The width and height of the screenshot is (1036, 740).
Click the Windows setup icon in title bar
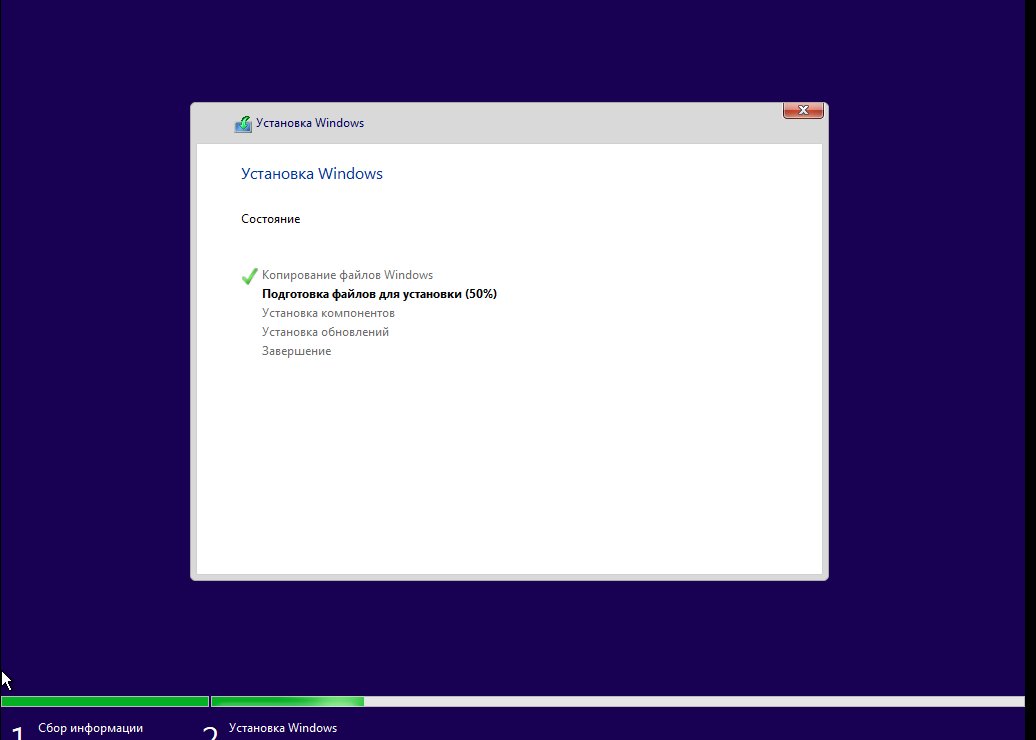(243, 124)
